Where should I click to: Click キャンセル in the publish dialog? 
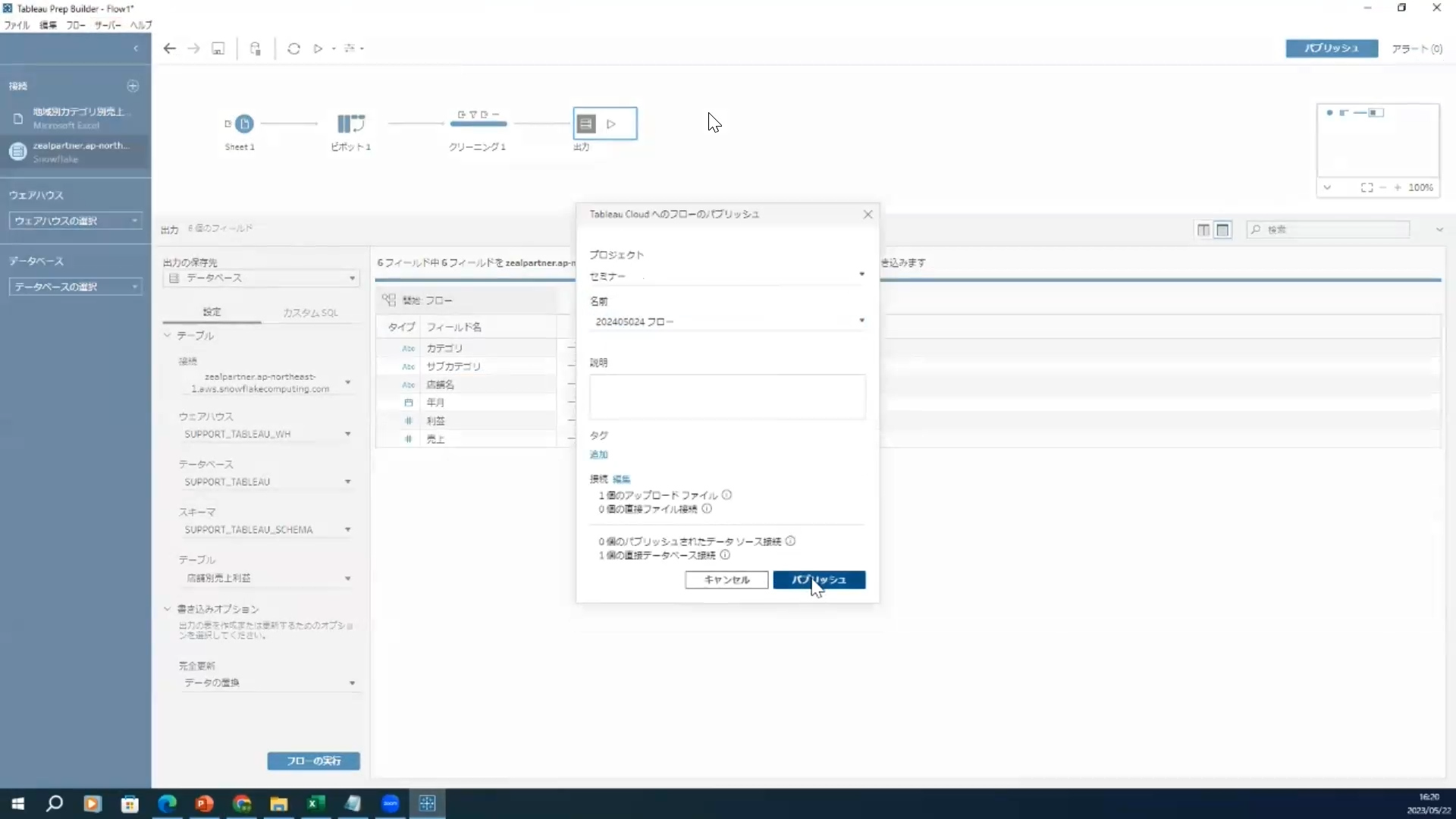[726, 580]
